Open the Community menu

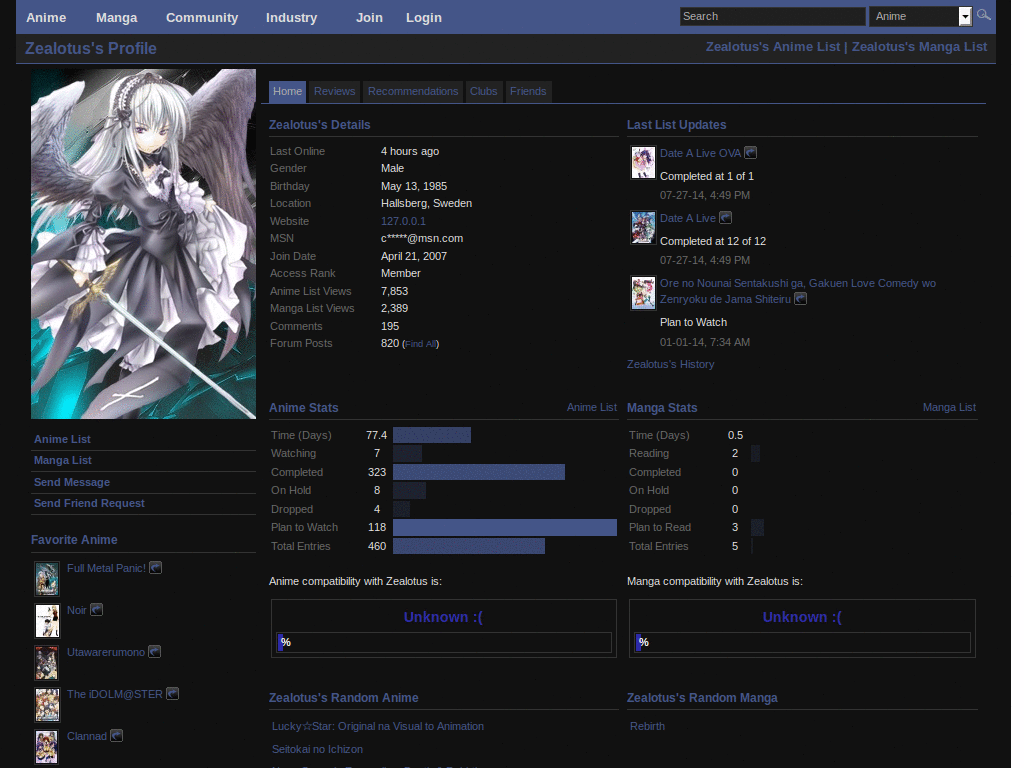(202, 18)
